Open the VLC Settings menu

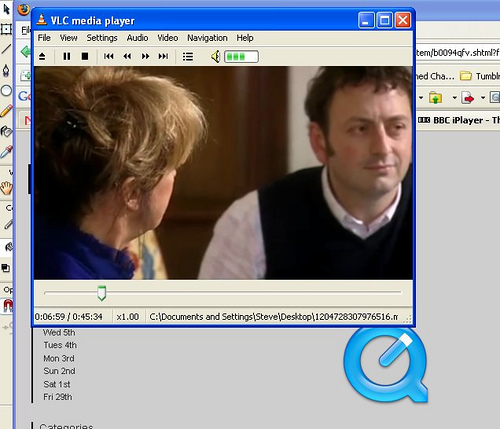tap(102, 38)
